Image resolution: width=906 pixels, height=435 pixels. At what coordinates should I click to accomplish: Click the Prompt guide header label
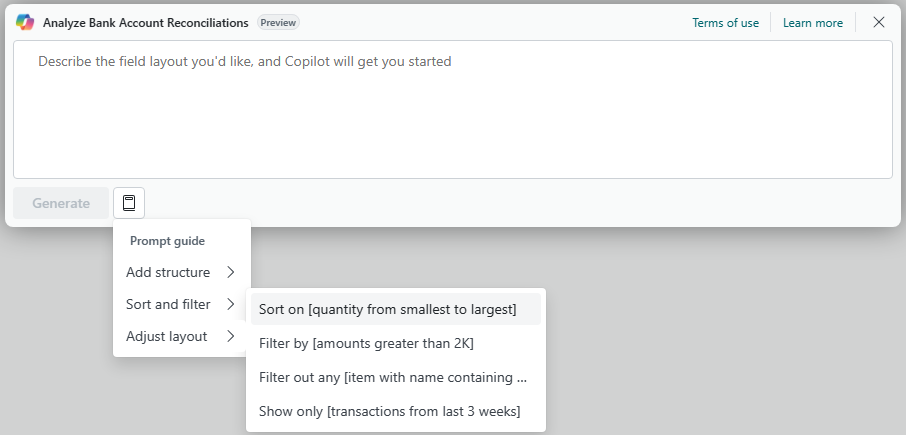coord(167,241)
